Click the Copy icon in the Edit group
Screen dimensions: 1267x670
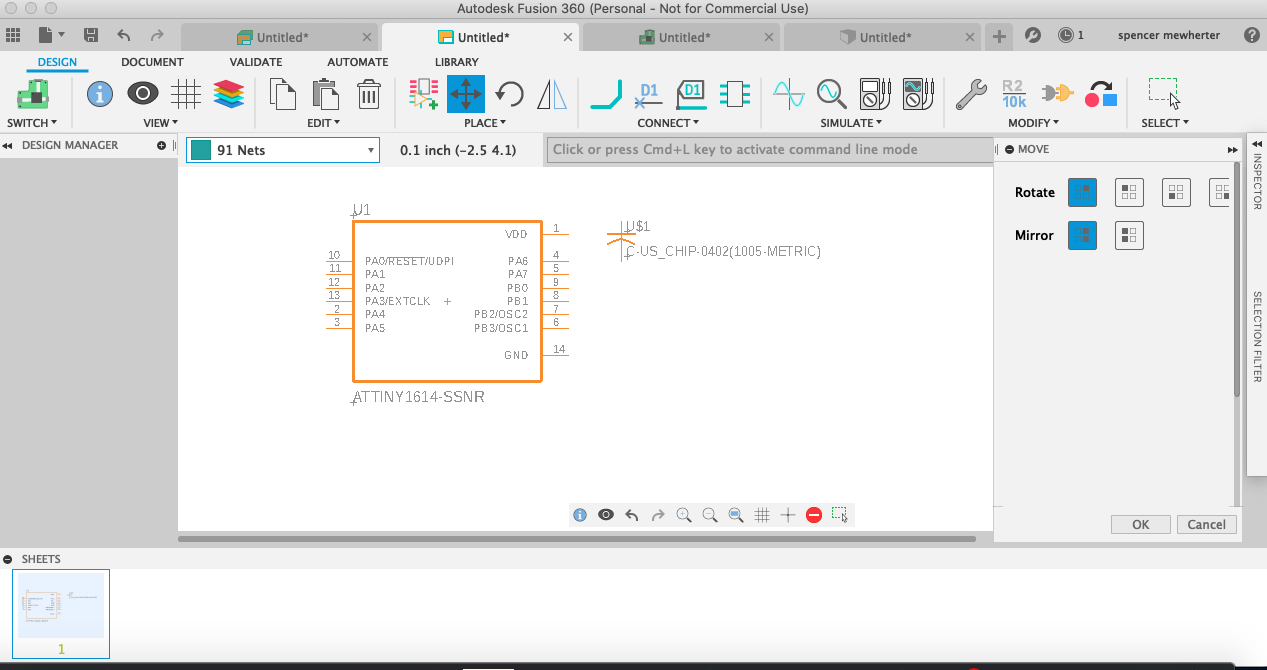point(284,95)
